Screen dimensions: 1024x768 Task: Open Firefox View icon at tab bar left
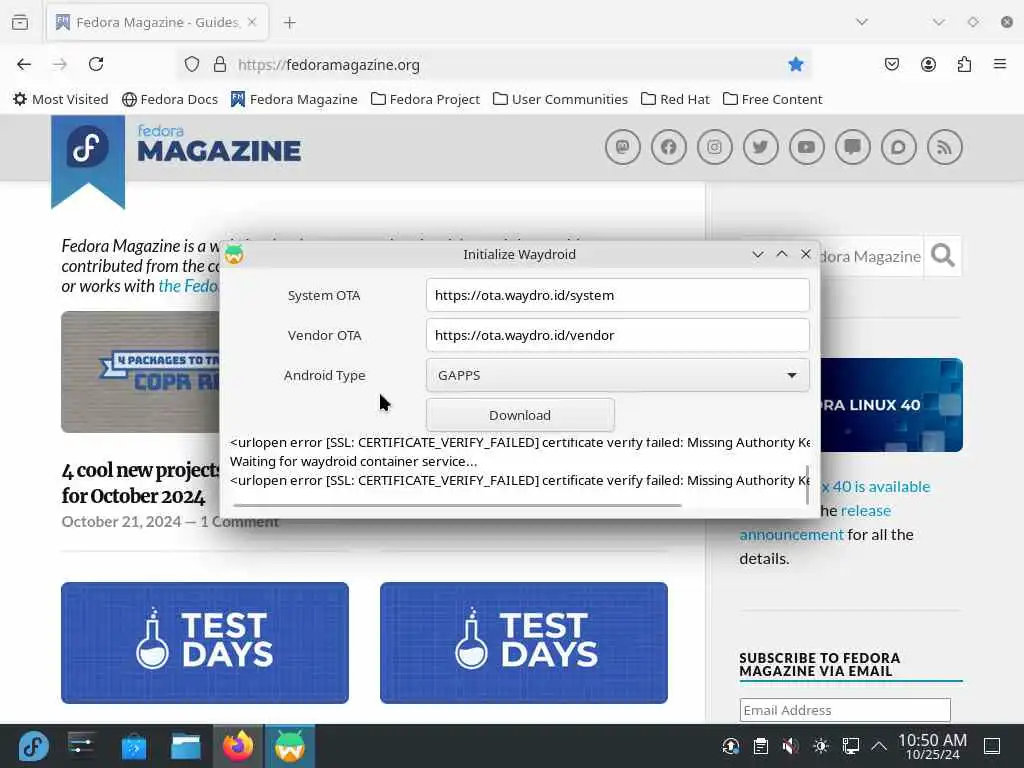[x=20, y=23]
